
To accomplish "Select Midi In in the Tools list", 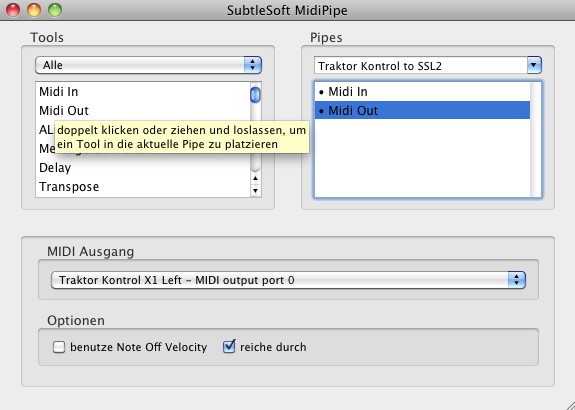I will click(143, 91).
